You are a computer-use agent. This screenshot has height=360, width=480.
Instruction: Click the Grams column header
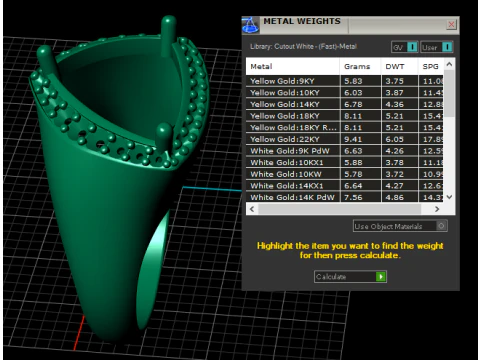tap(360, 66)
